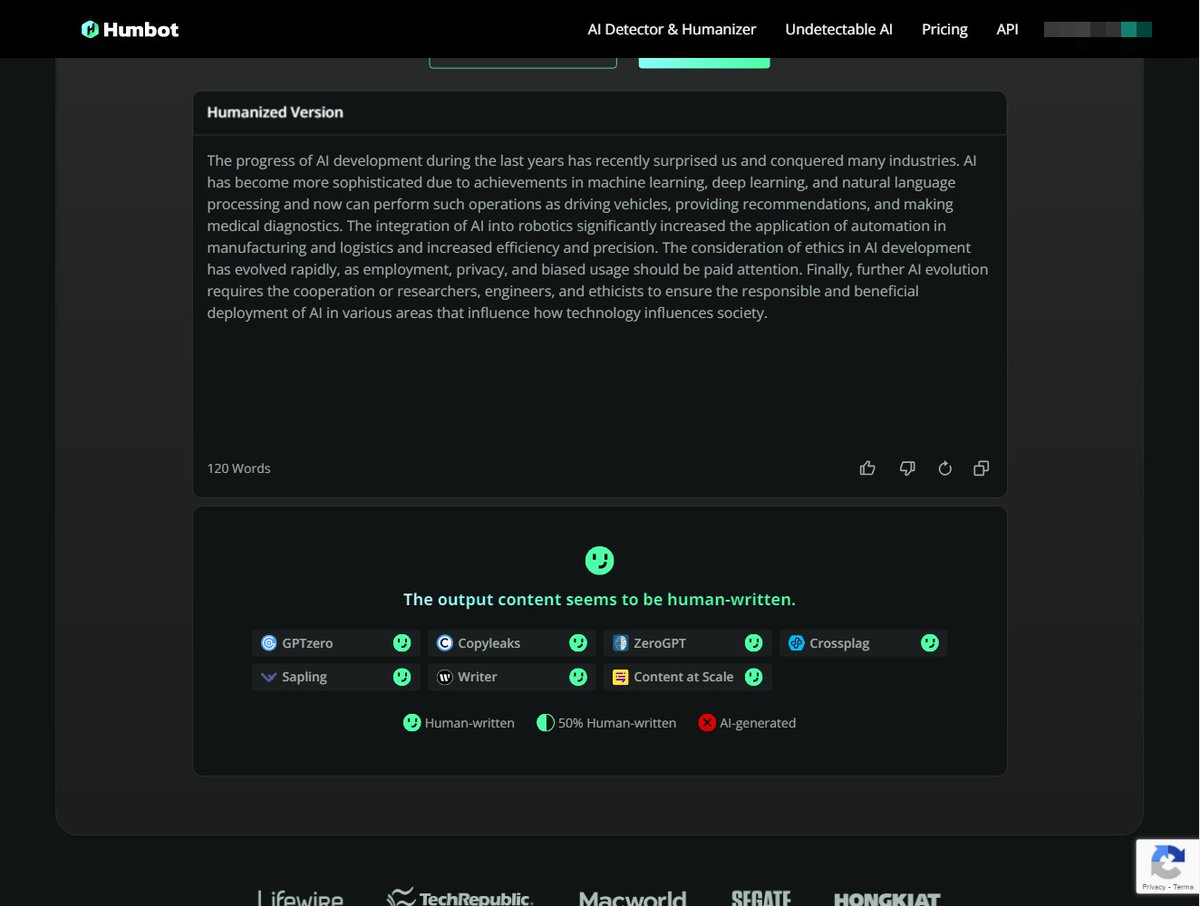The width and height of the screenshot is (1200, 906).
Task: Click the Lifewire logo
Action: coord(300,898)
